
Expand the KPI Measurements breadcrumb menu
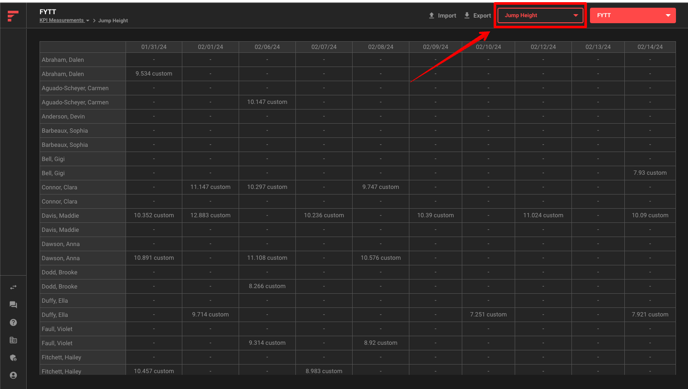point(64,21)
